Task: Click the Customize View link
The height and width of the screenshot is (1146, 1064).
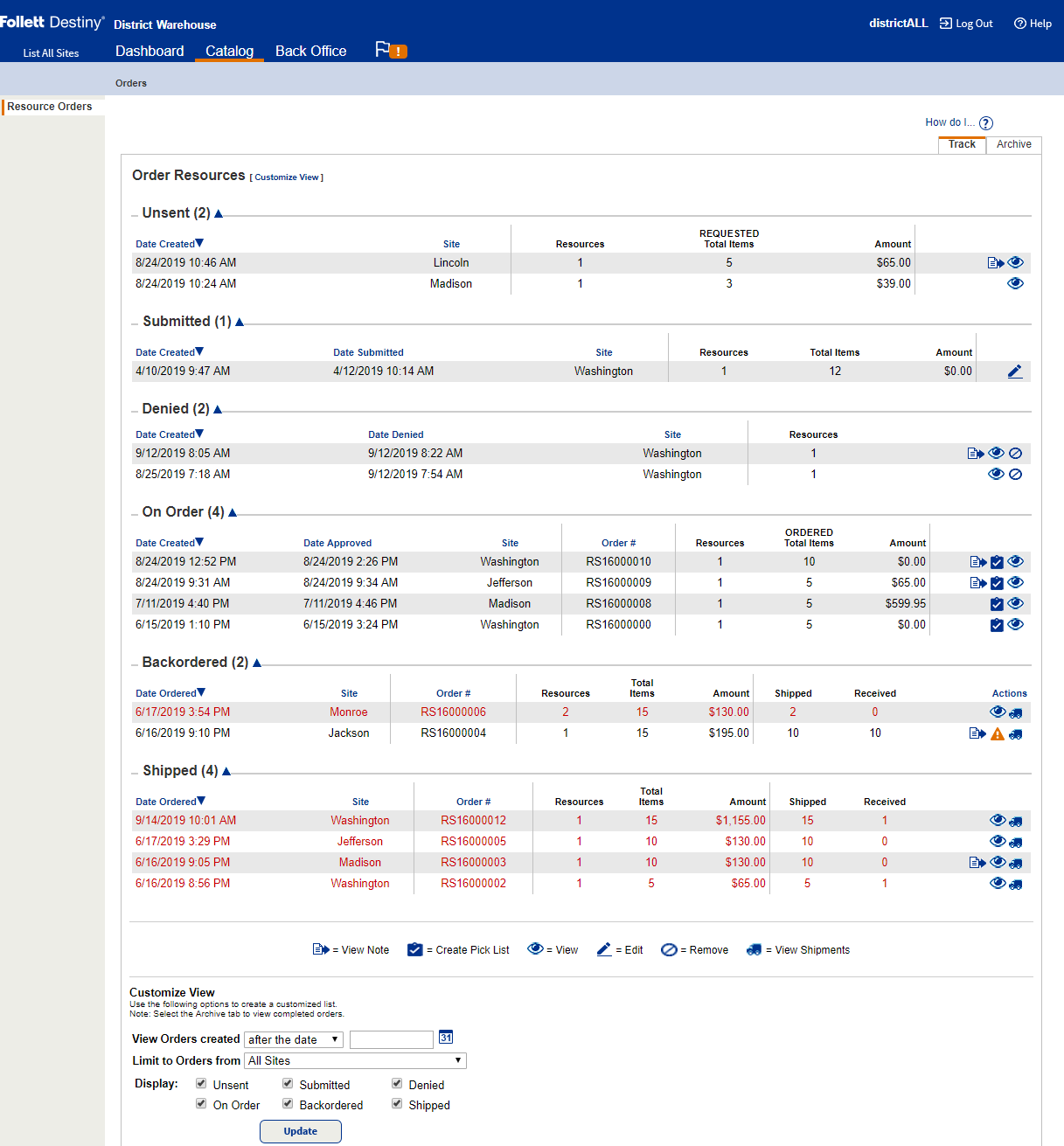Action: click(287, 177)
